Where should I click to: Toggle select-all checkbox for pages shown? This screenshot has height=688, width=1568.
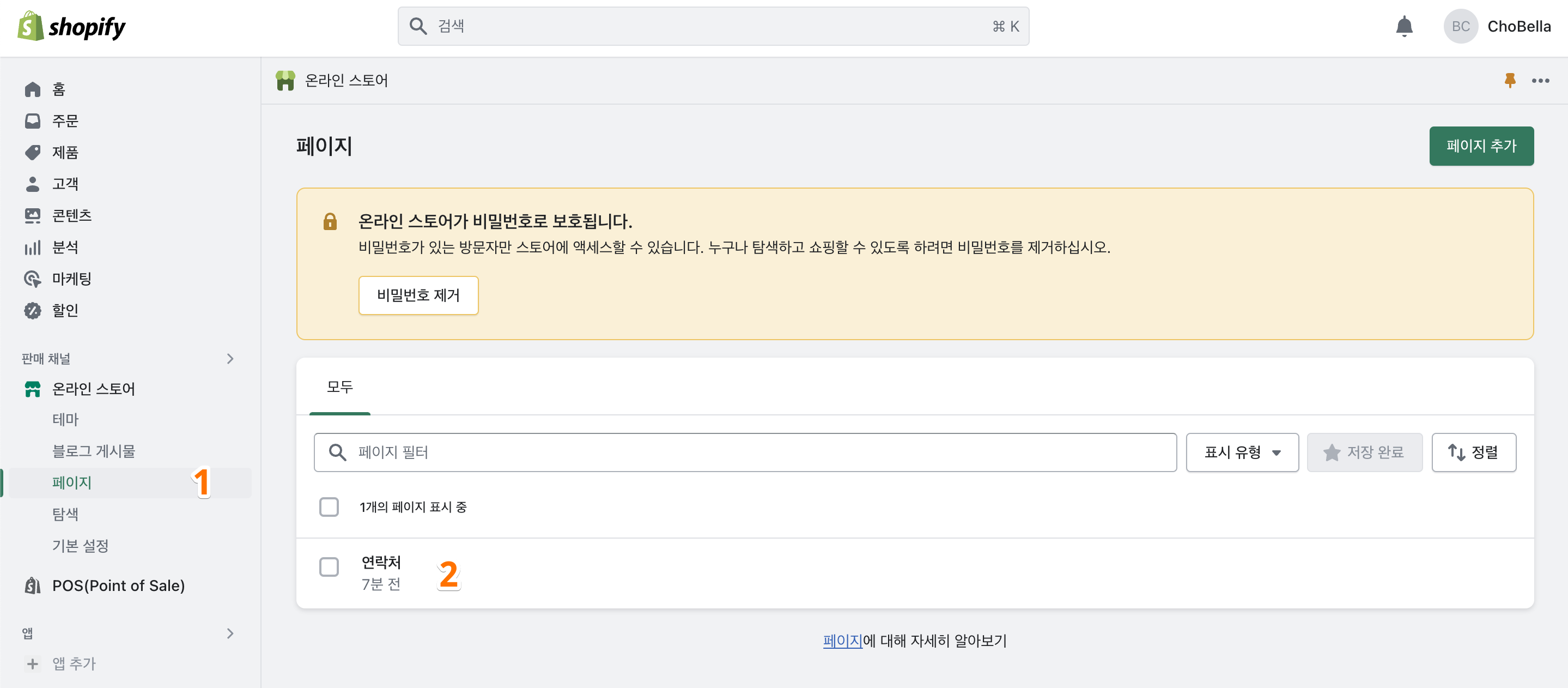pos(329,506)
